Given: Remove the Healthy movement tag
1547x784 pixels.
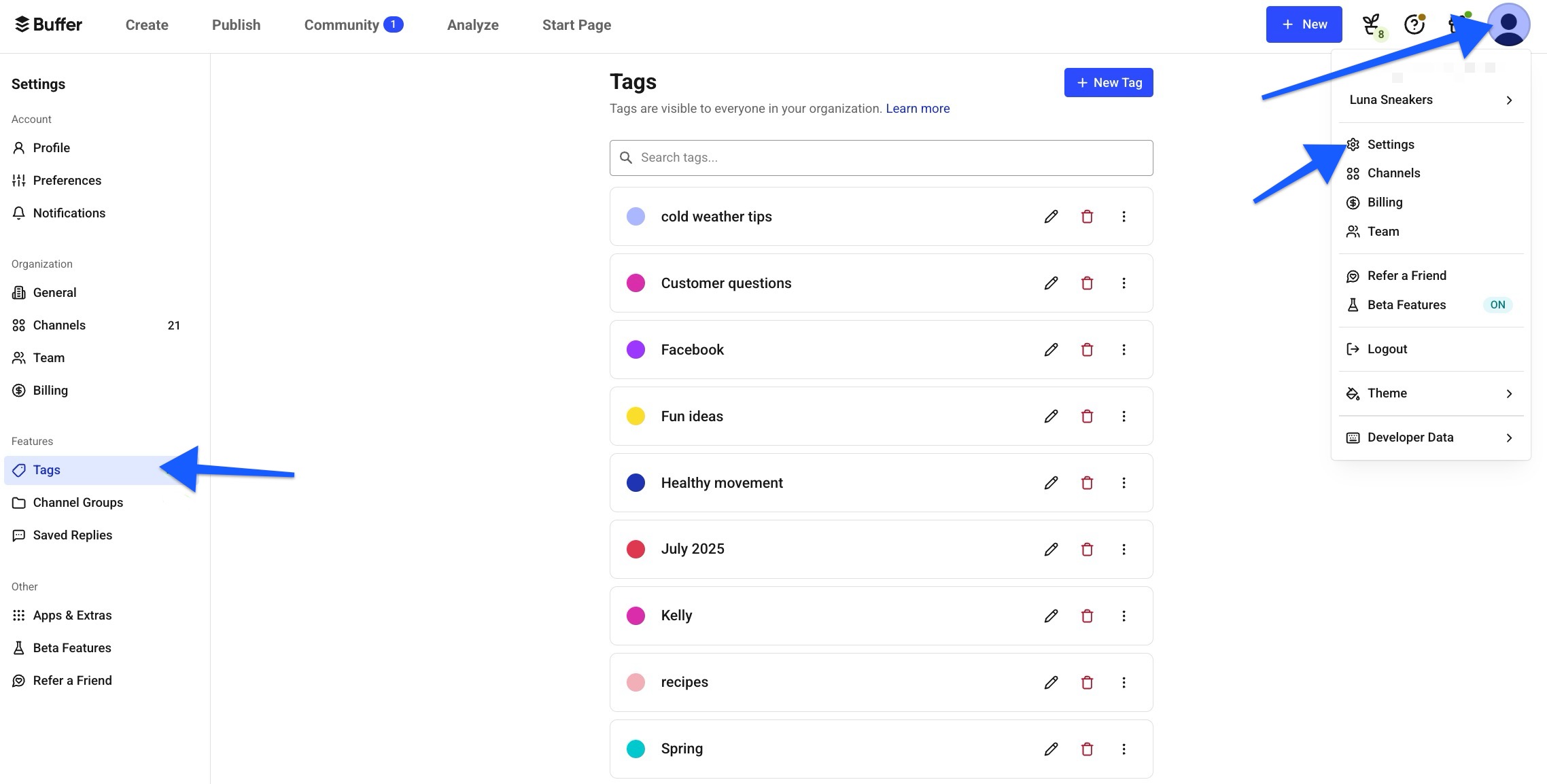Looking at the screenshot, I should [1087, 482].
